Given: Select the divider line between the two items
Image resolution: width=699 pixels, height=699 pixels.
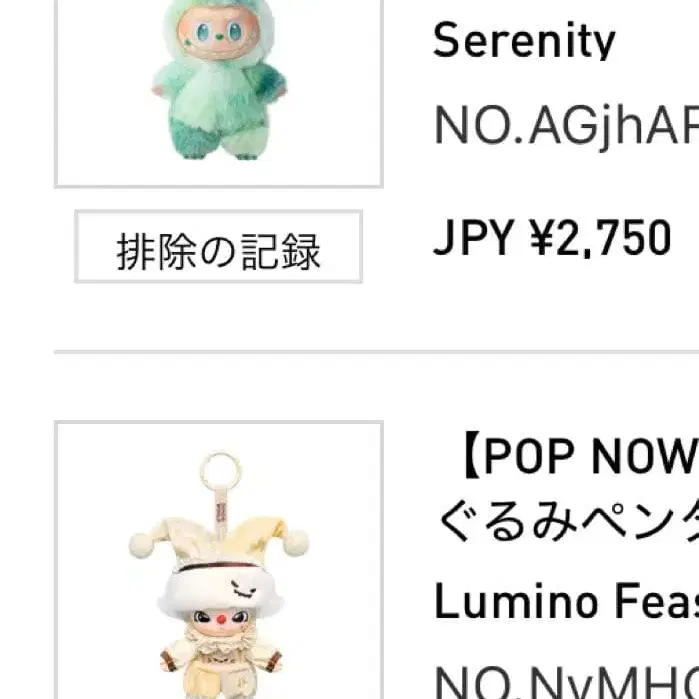Looking at the screenshot, I should [377, 352].
